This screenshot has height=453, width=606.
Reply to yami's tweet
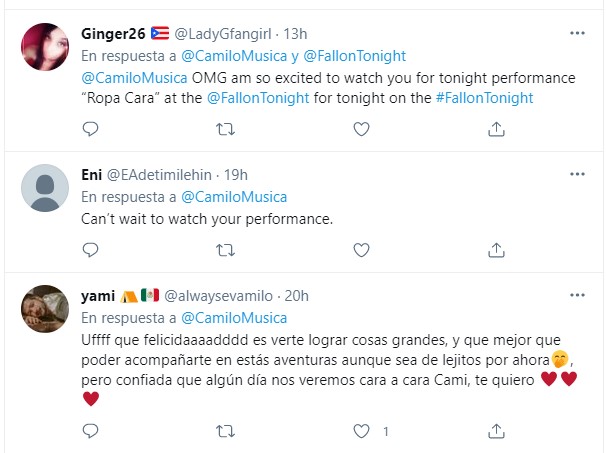point(90,431)
